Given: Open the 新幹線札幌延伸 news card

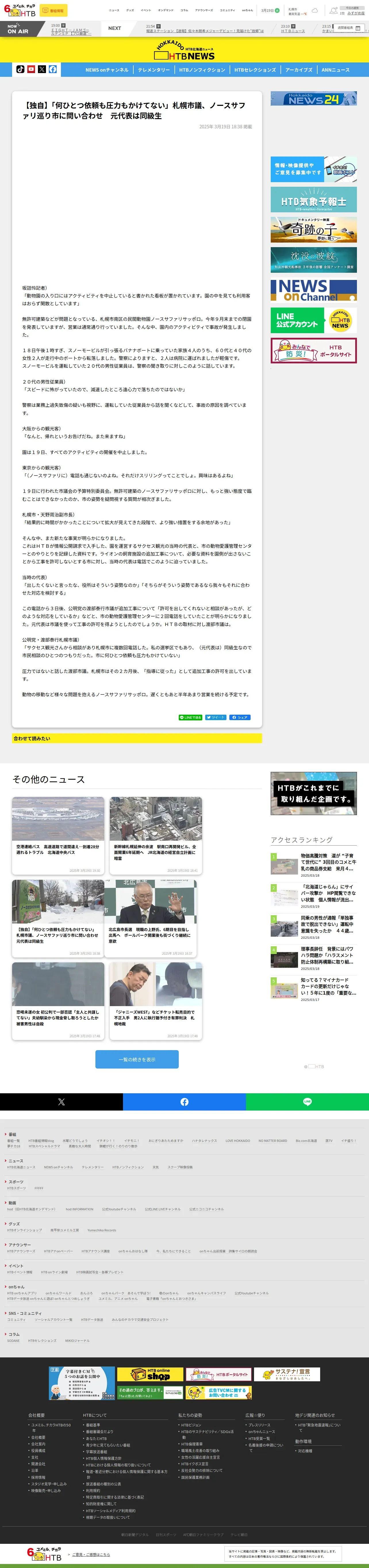Looking at the screenshot, I should (156, 836).
